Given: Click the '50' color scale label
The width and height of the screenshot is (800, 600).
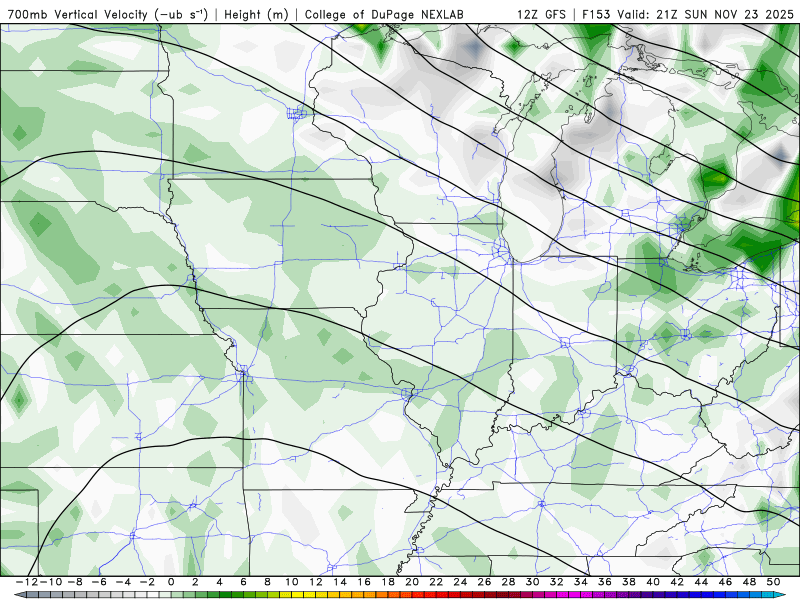Looking at the screenshot, I should pyautogui.click(x=773, y=582).
